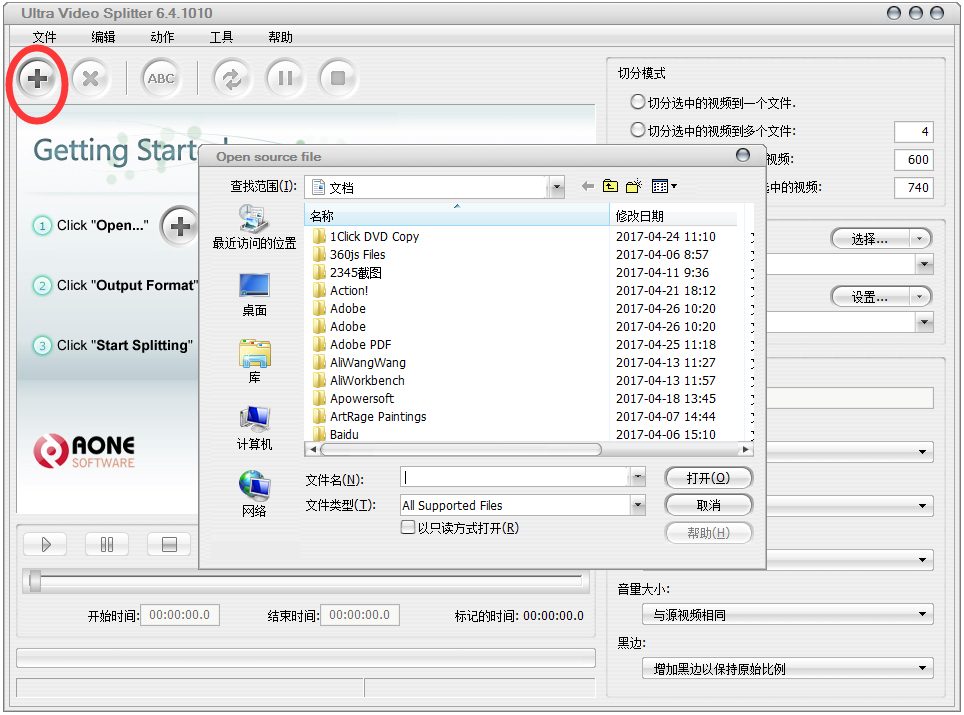Create a new folder in the dialog
This screenshot has height=715, width=964.
[x=634, y=186]
